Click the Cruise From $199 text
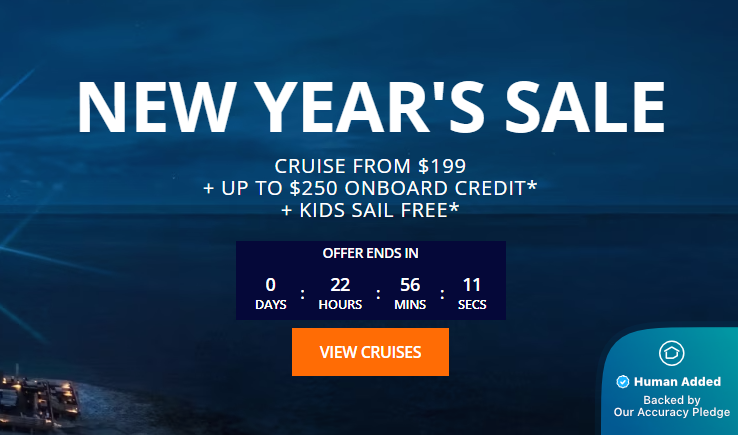 (x=370, y=166)
